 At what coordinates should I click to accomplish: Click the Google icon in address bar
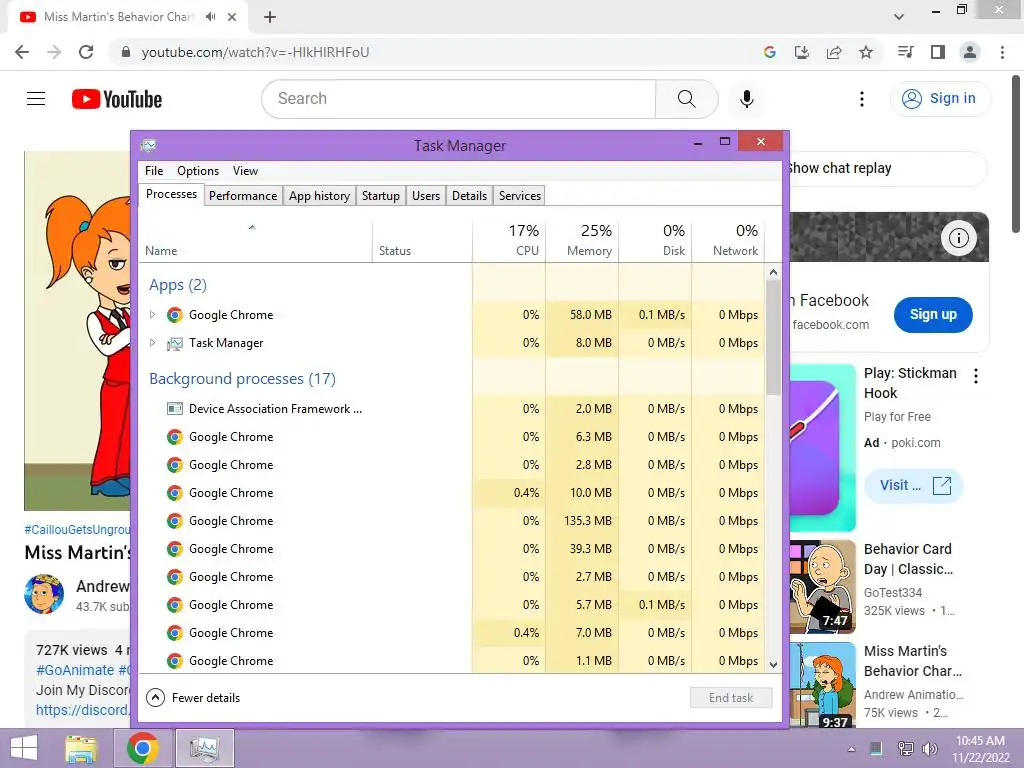(769, 52)
